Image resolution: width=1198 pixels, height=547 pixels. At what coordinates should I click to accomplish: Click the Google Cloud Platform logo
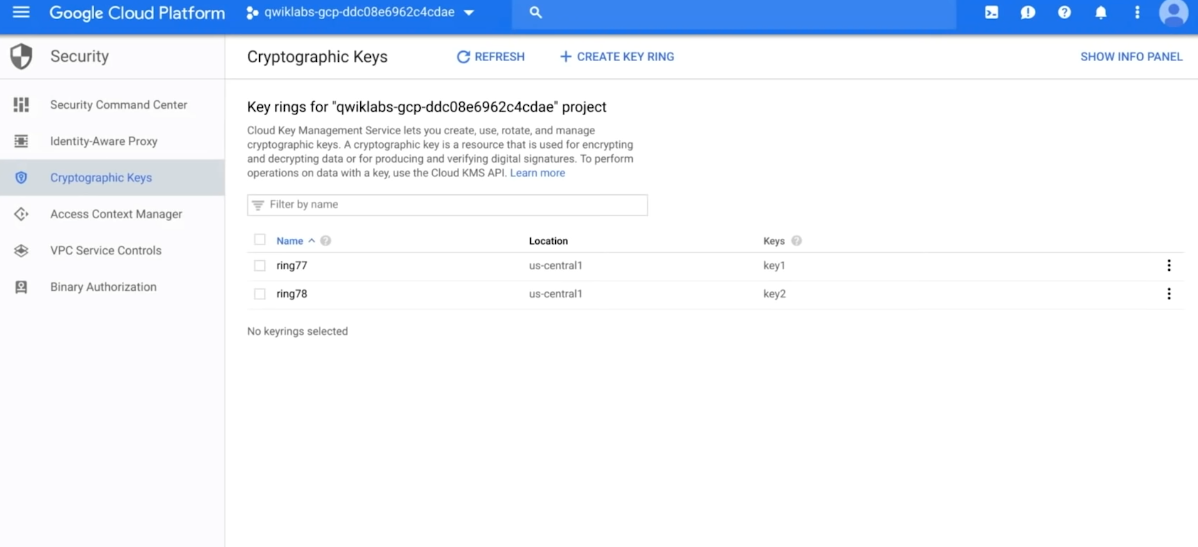(x=138, y=13)
